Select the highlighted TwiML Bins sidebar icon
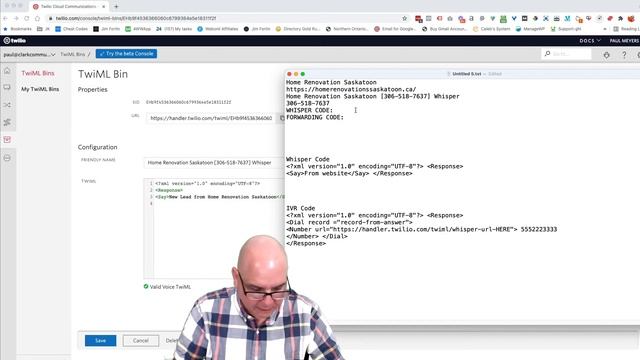640x360 pixels. 7,140
